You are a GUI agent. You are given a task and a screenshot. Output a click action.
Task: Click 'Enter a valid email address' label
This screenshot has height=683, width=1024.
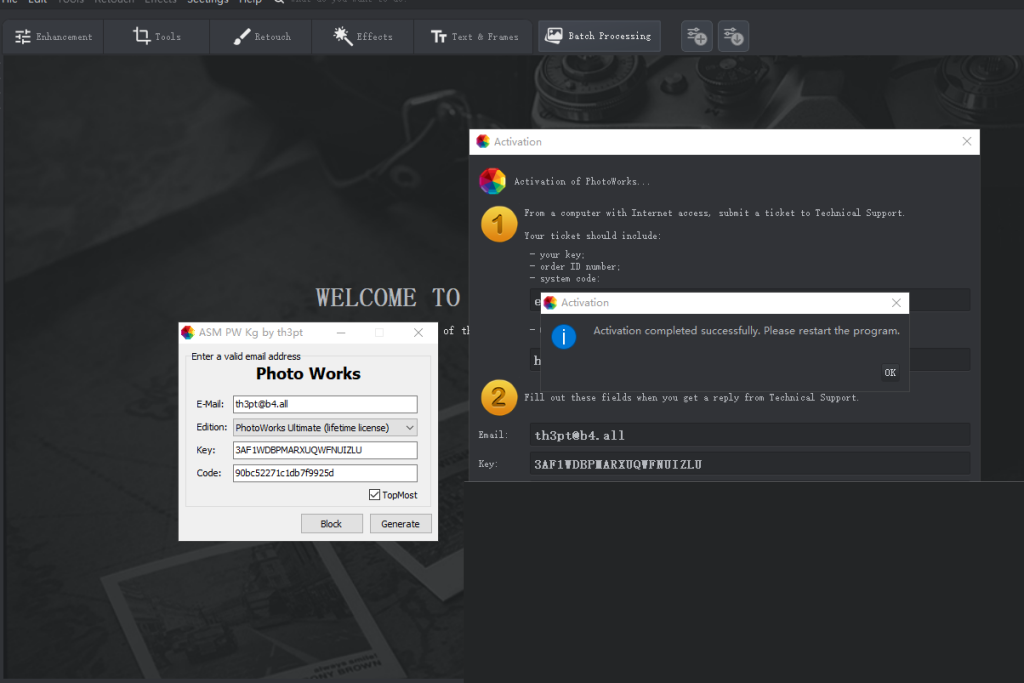tap(246, 357)
